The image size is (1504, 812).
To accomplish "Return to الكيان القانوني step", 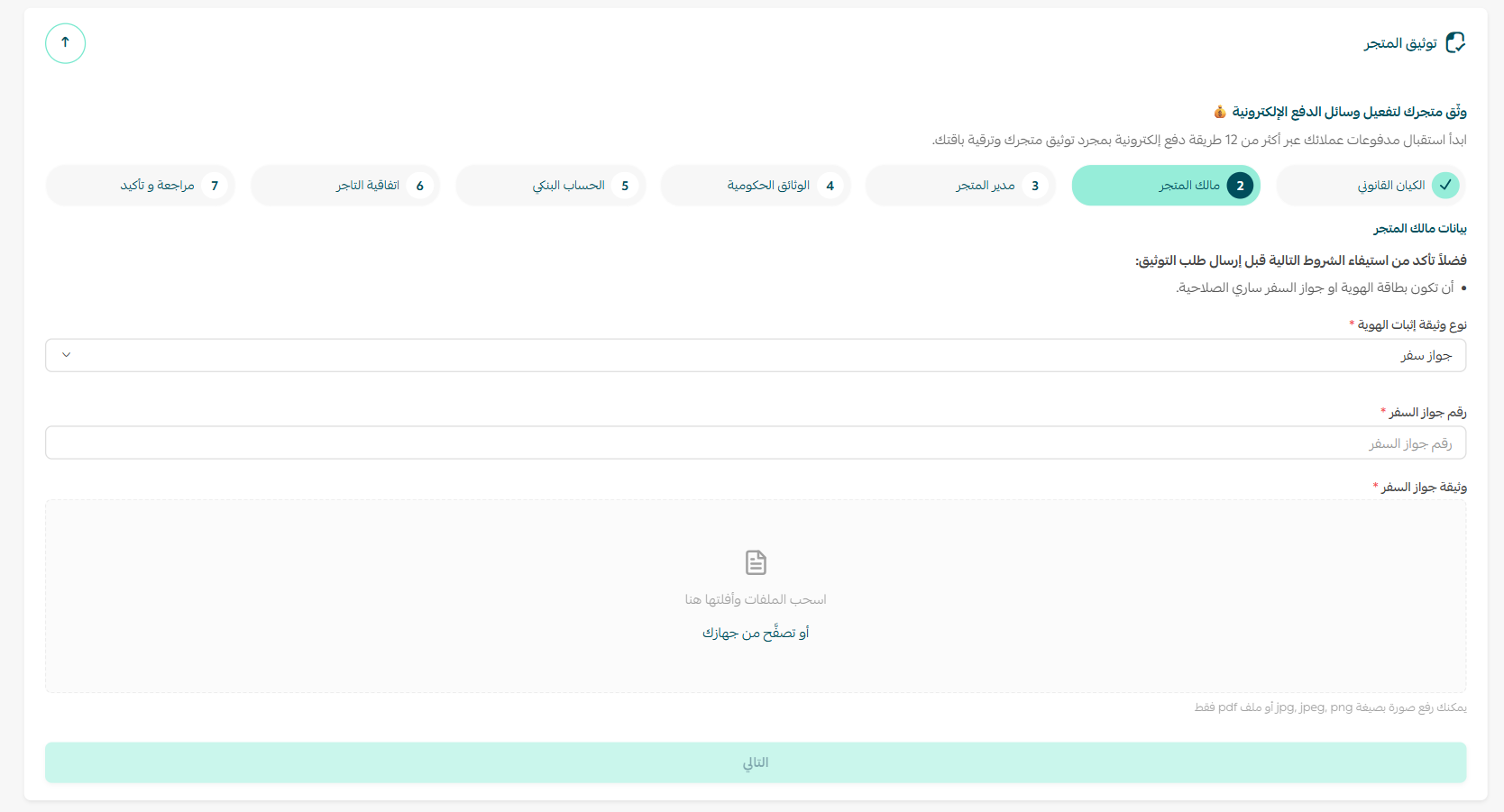I will pos(1390,186).
